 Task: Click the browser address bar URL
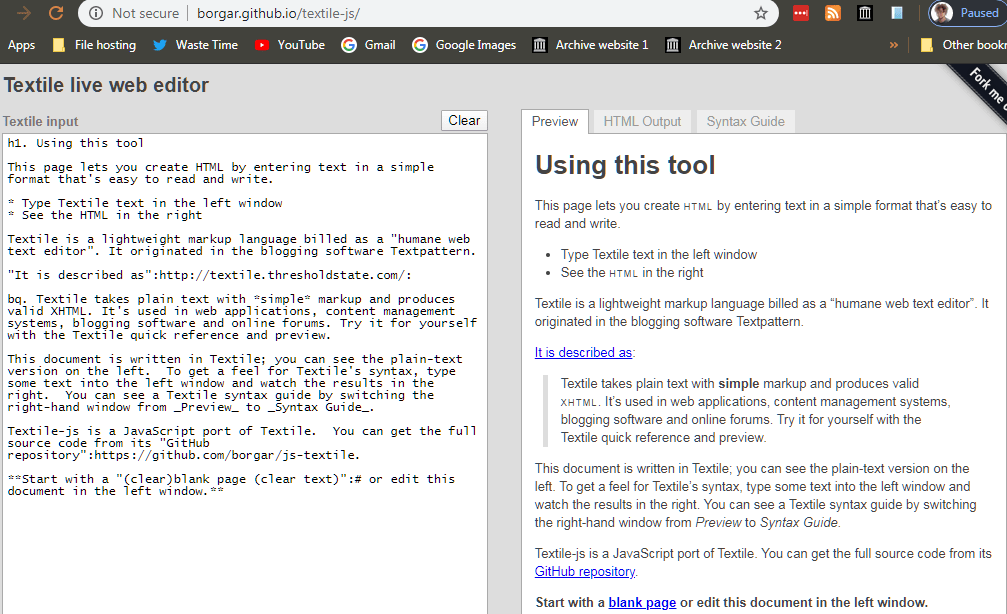(272, 14)
